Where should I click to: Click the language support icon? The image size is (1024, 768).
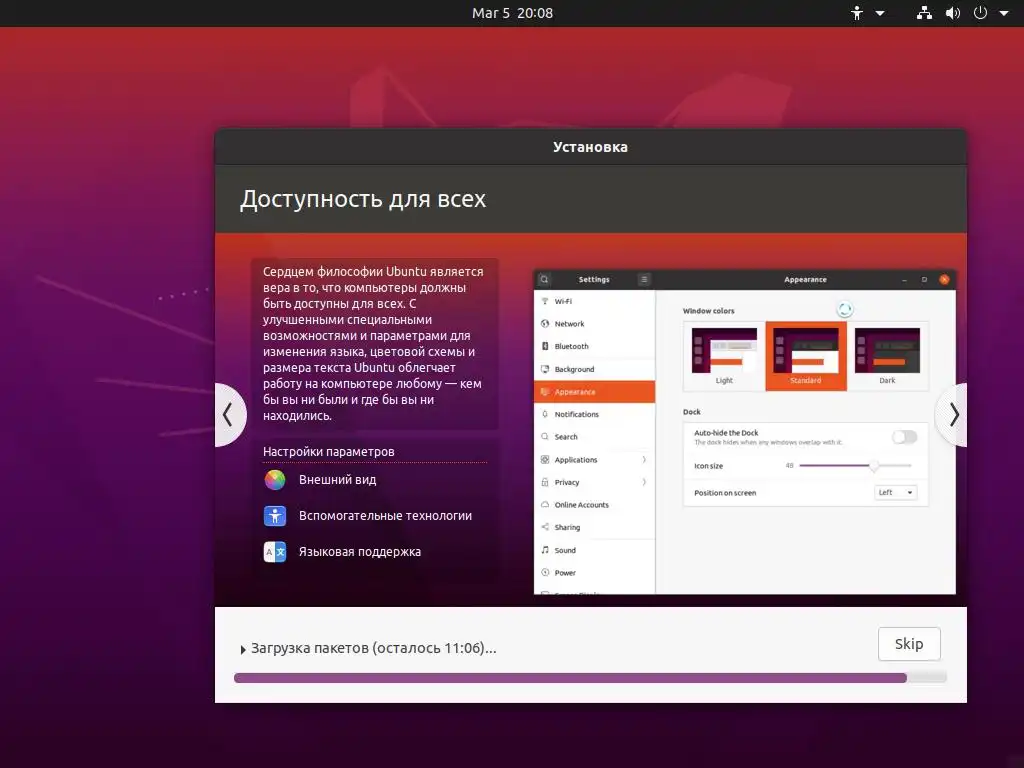[275, 552]
